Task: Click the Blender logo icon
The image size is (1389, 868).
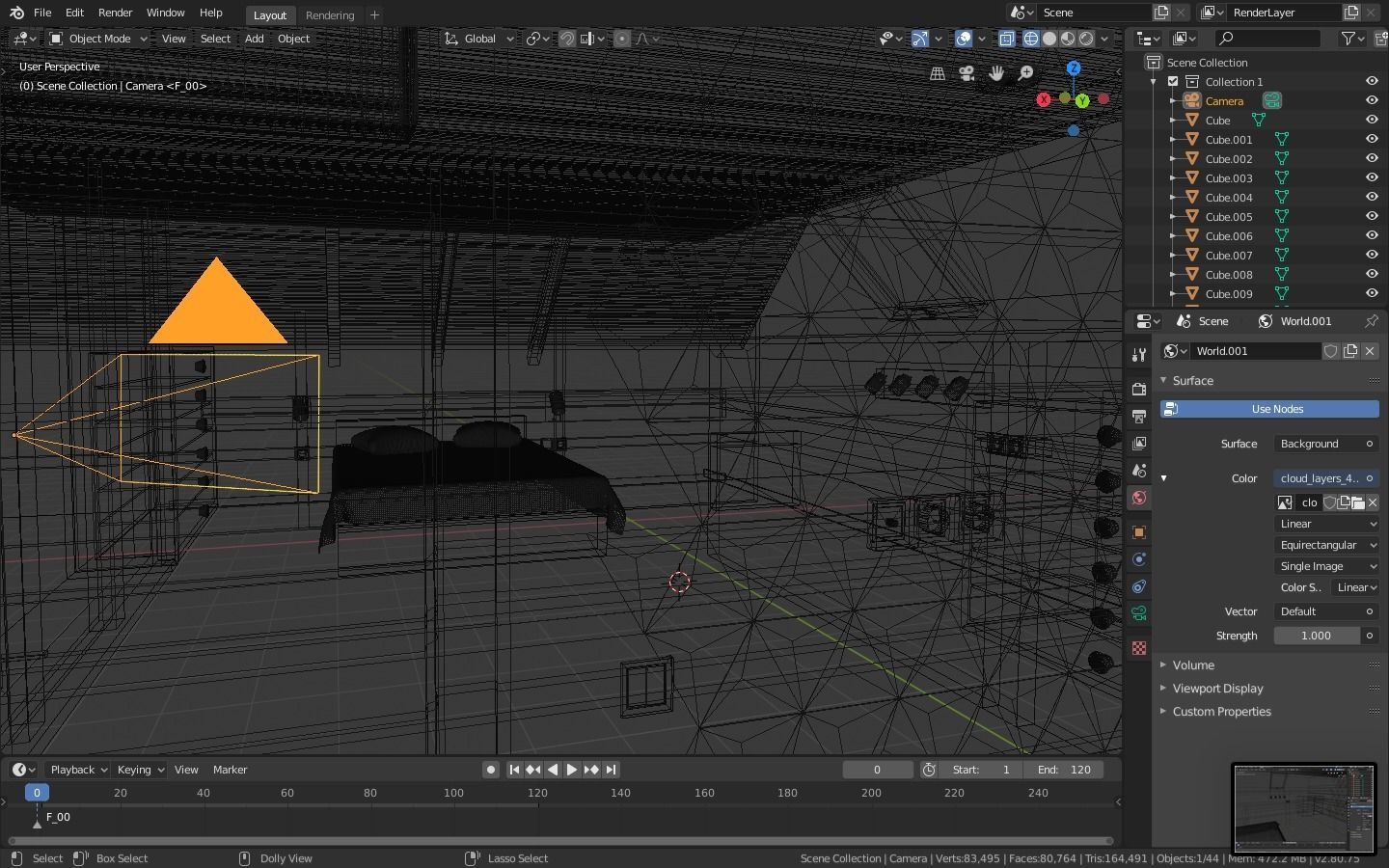Action: [16, 13]
